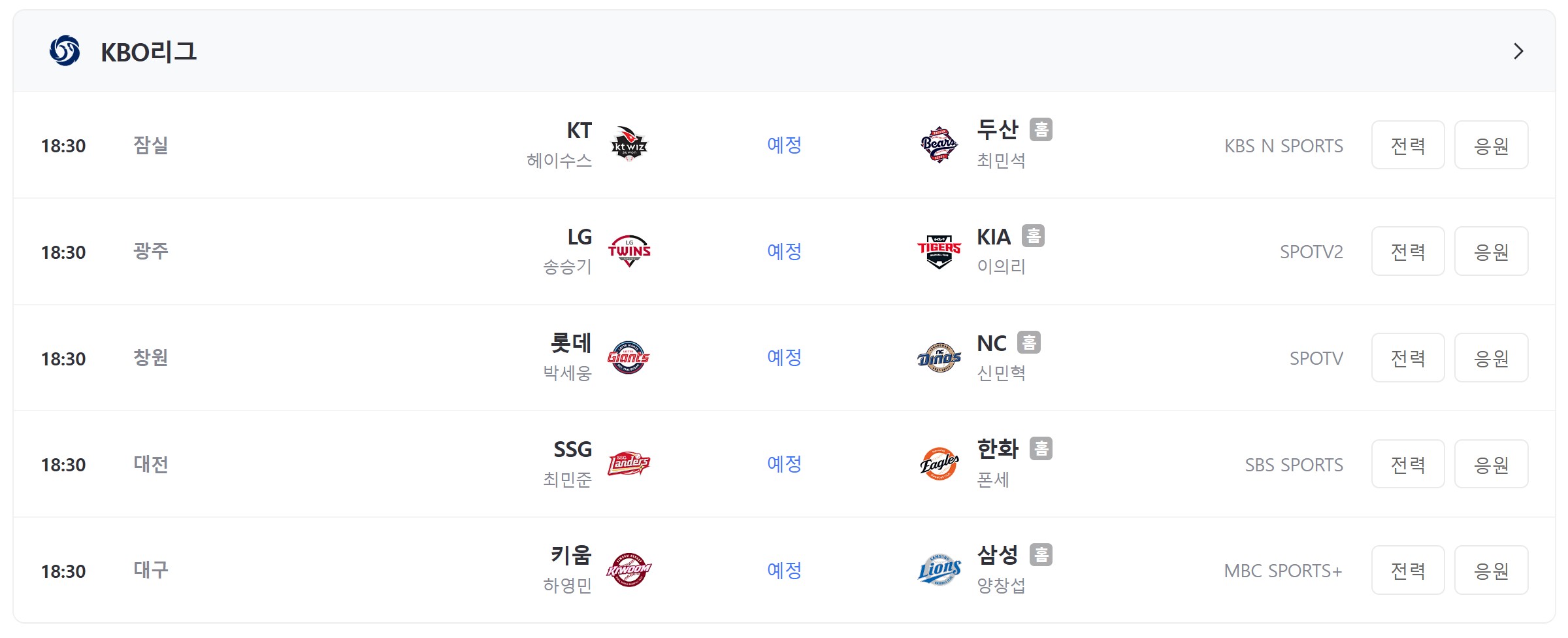Screen dimensions: 1568x638
Task: Select the LG Twins logo
Action: tap(629, 251)
